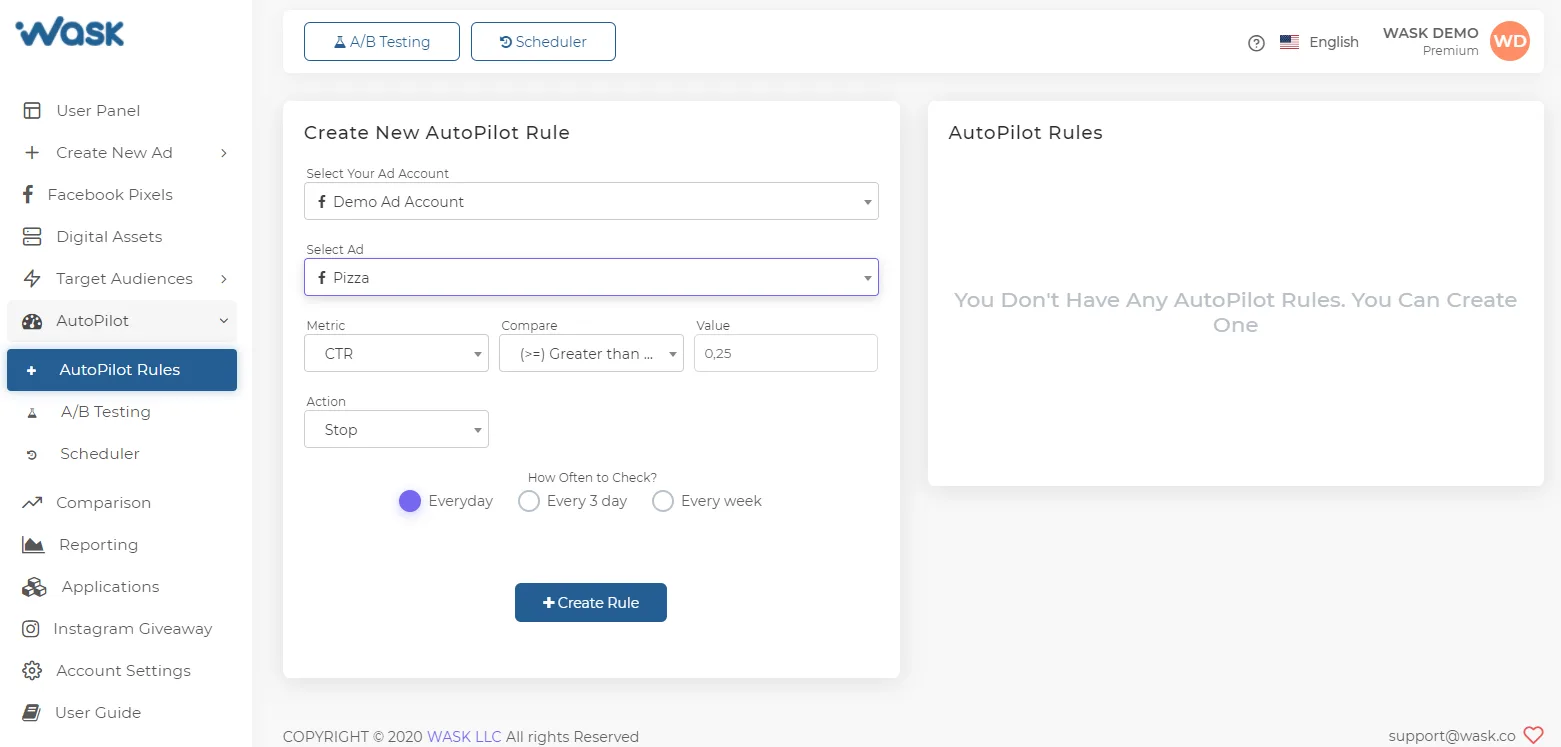Screen dimensions: 1561x747
Task: Expand the Create New Ad submenu chevron
Action: pyautogui.click(x=224, y=153)
